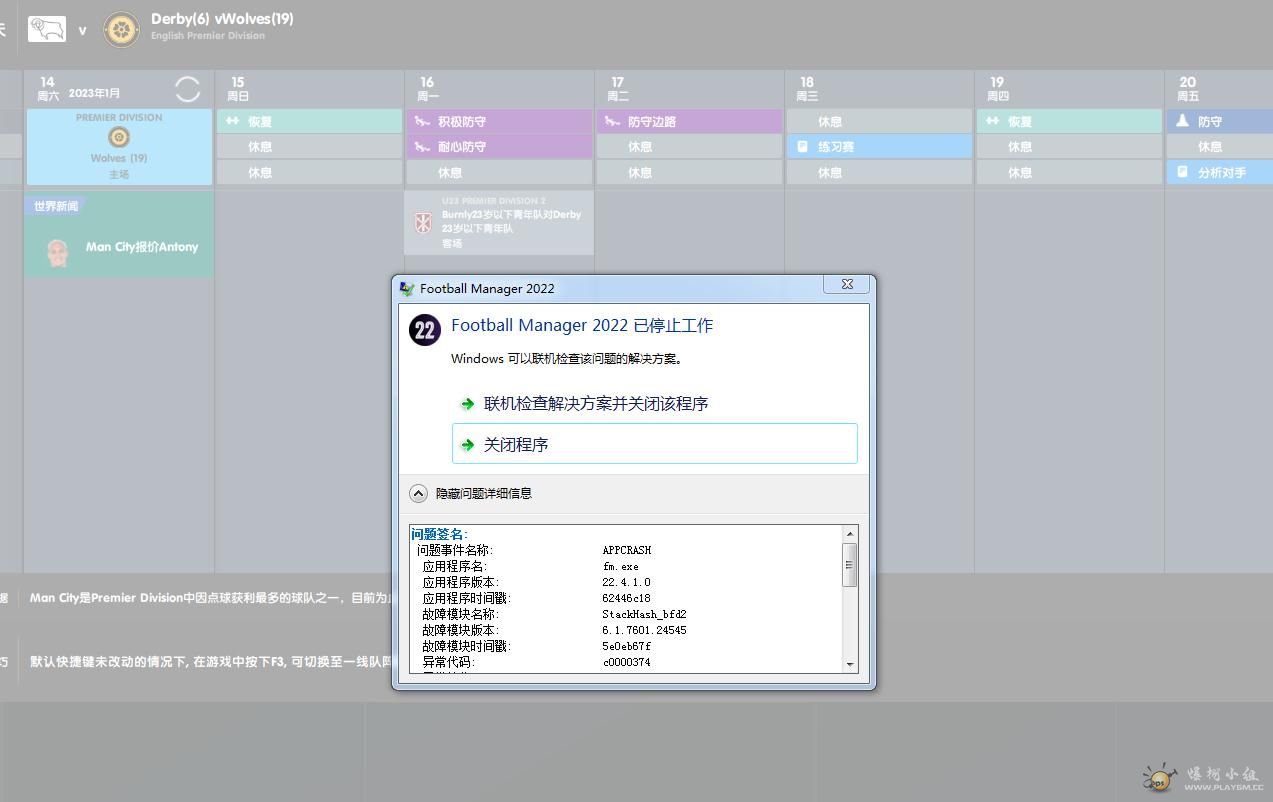Click the 62446c18 timestamp value

(626, 598)
